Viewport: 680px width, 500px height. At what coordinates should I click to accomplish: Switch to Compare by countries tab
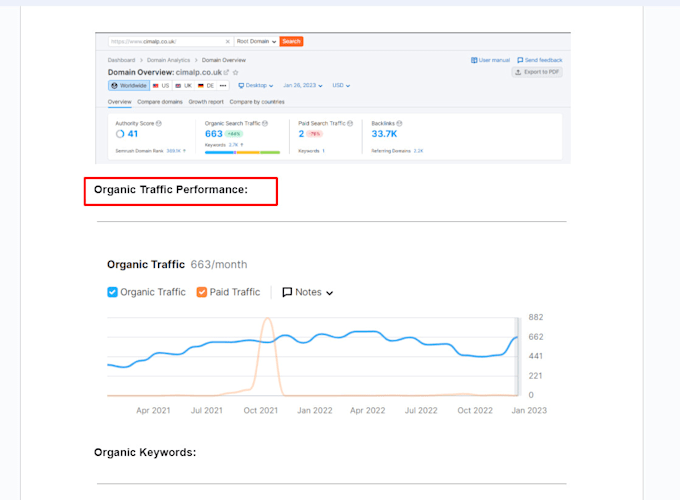click(x=257, y=102)
